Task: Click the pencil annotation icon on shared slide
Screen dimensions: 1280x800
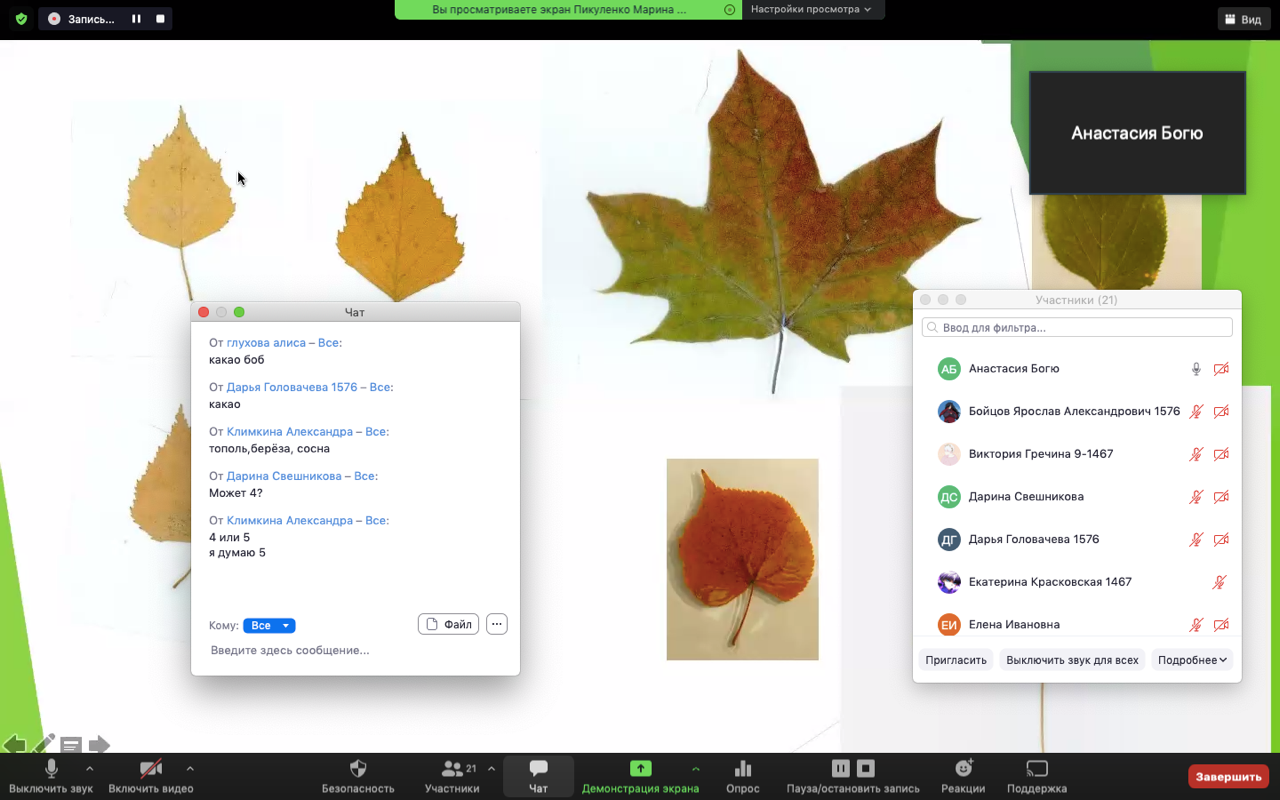Action: [43, 744]
